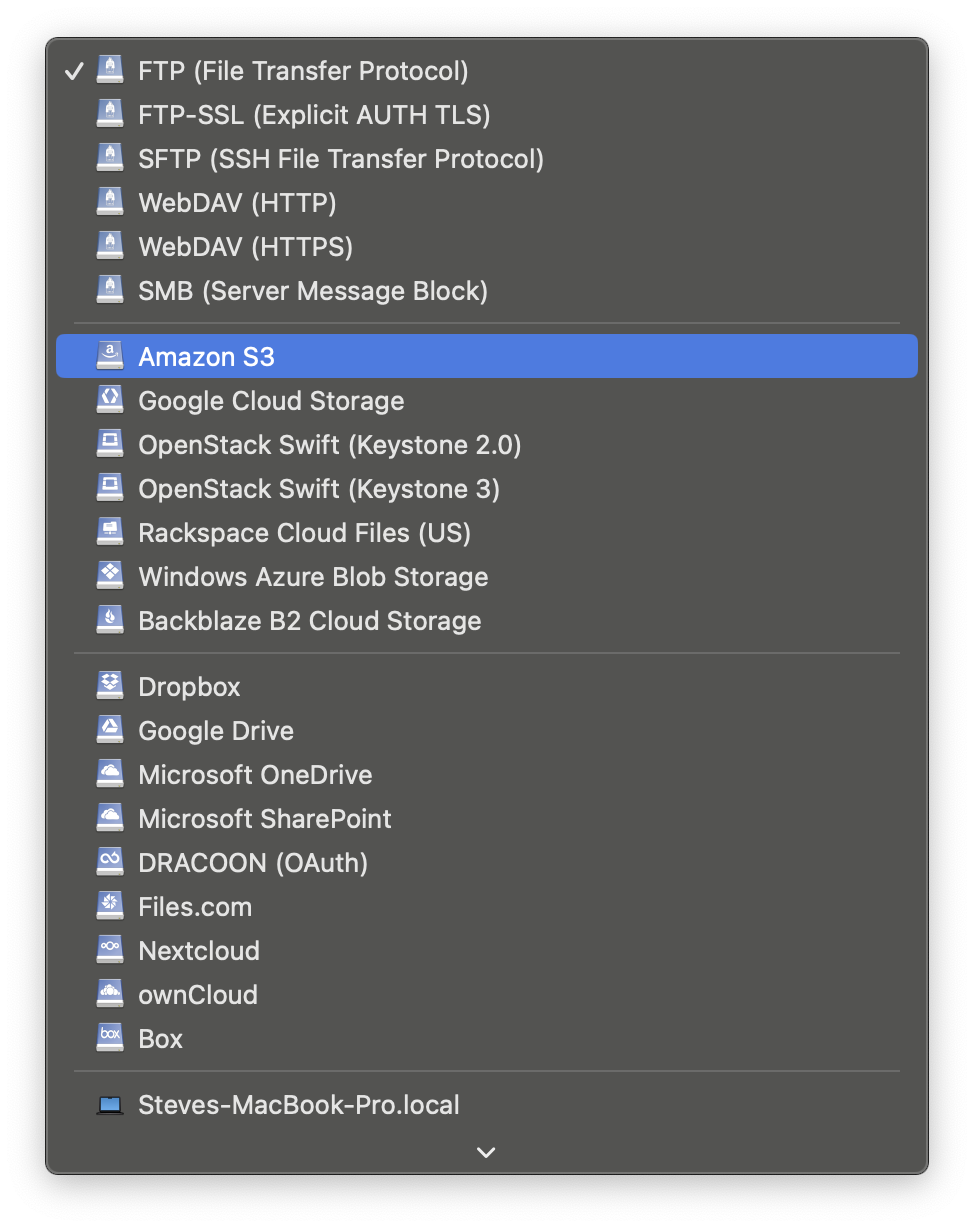The height and width of the screenshot is (1228, 974).
Task: Click the Rackspace Cloud Files icon
Action: point(110,532)
